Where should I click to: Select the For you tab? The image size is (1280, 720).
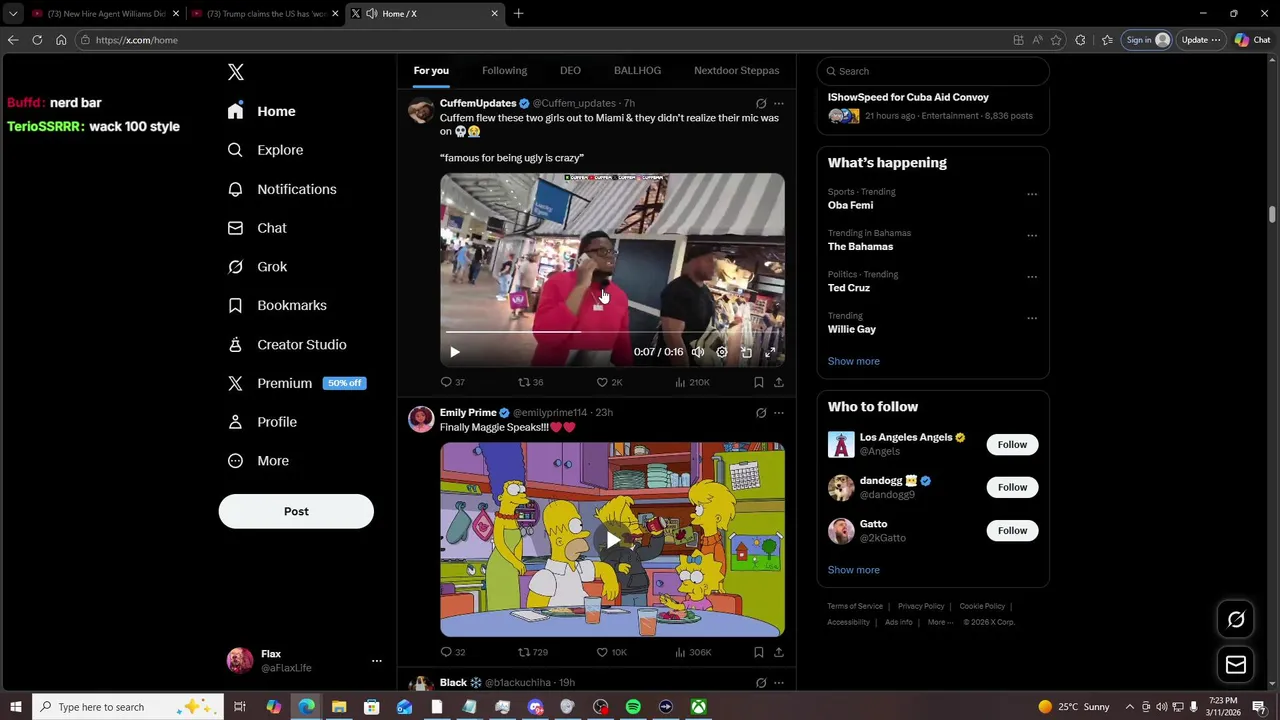[x=431, y=70]
